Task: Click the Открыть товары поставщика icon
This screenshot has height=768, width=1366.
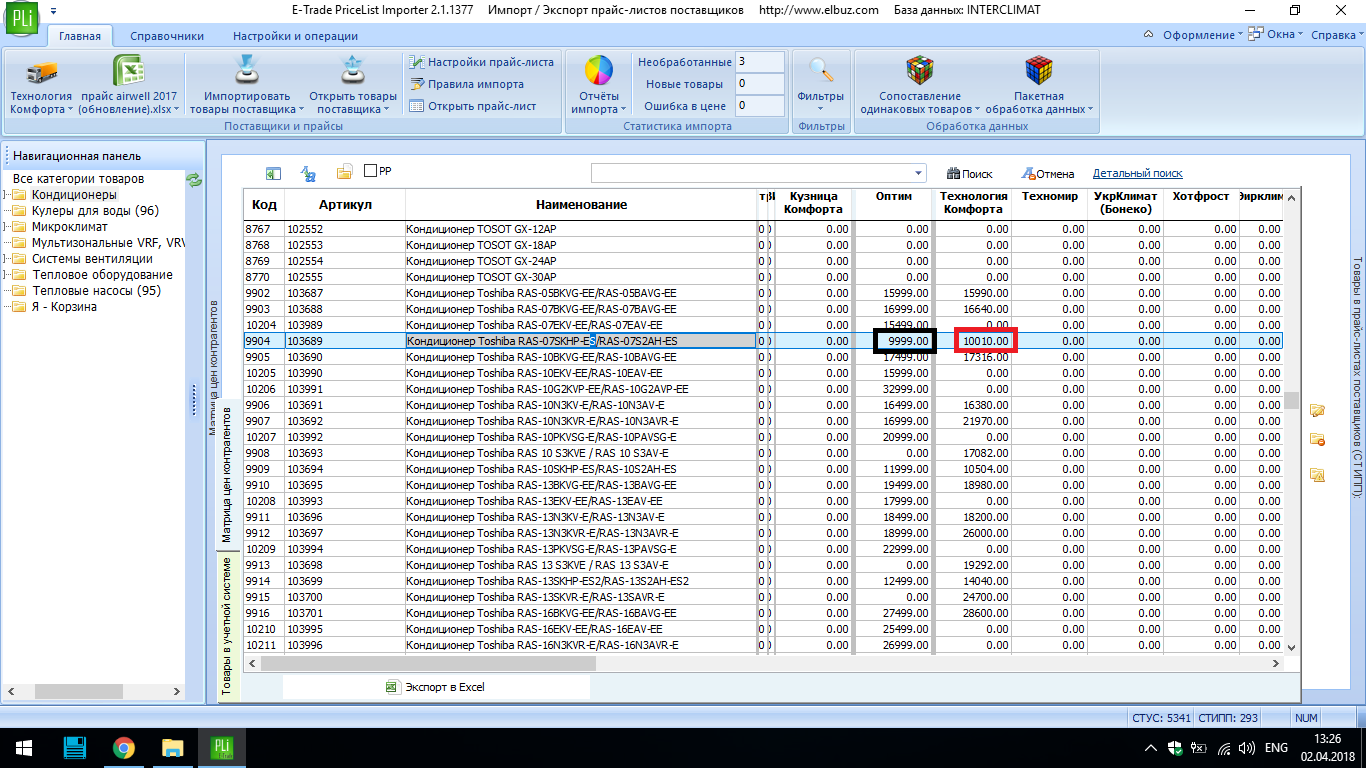Action: click(352, 70)
